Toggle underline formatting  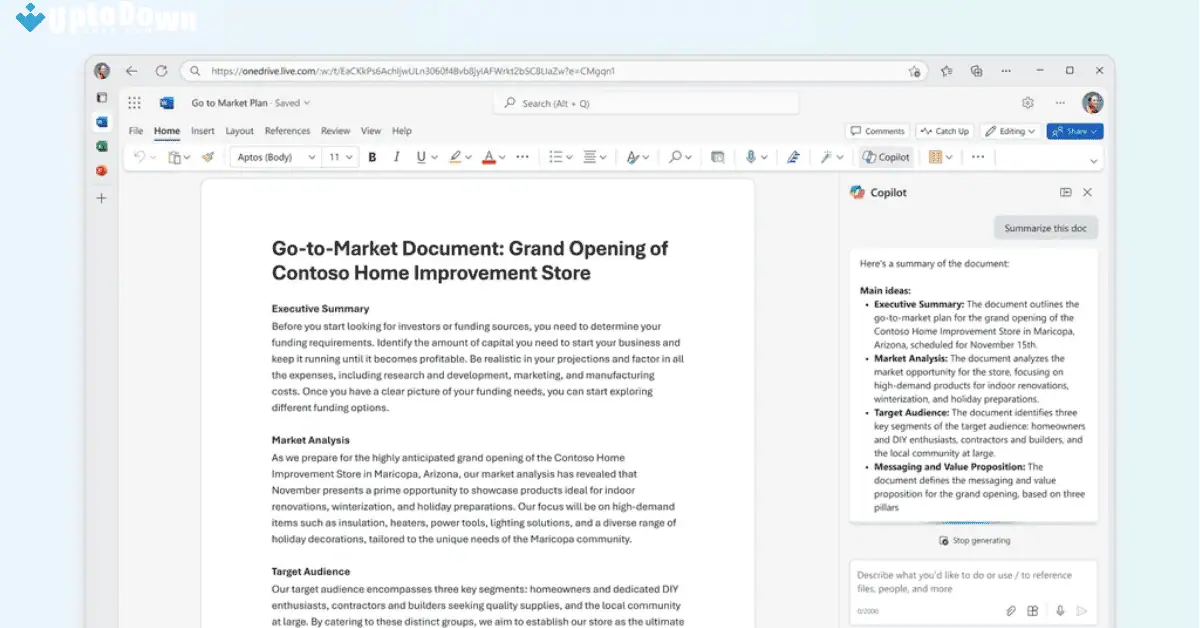tap(419, 157)
